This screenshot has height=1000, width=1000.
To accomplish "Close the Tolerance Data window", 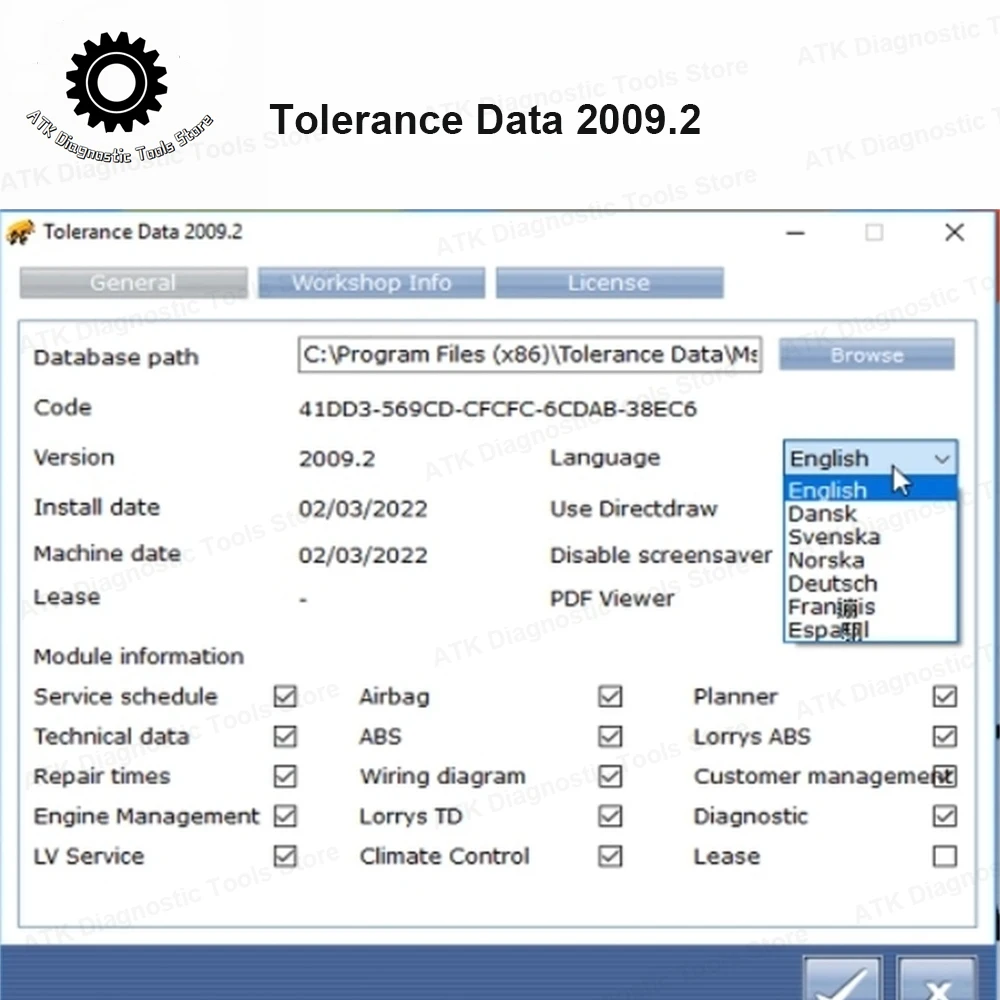I will (x=955, y=233).
